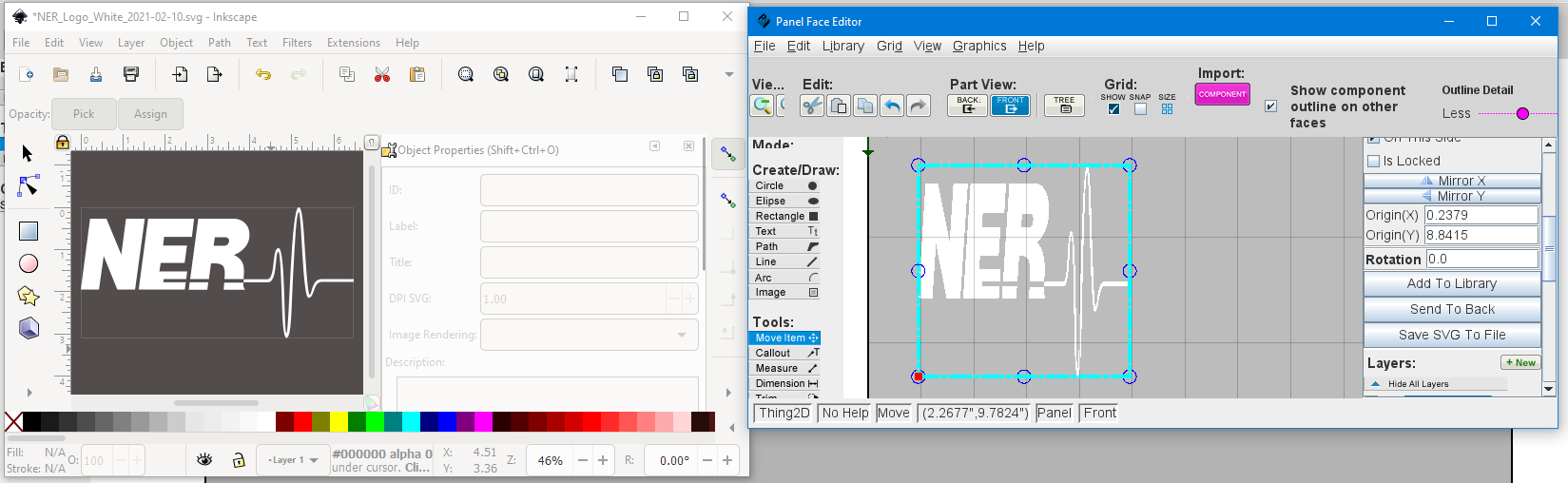Toggle layer lock in Inkscape status bar
This screenshot has width=1568, height=483.
[239, 460]
